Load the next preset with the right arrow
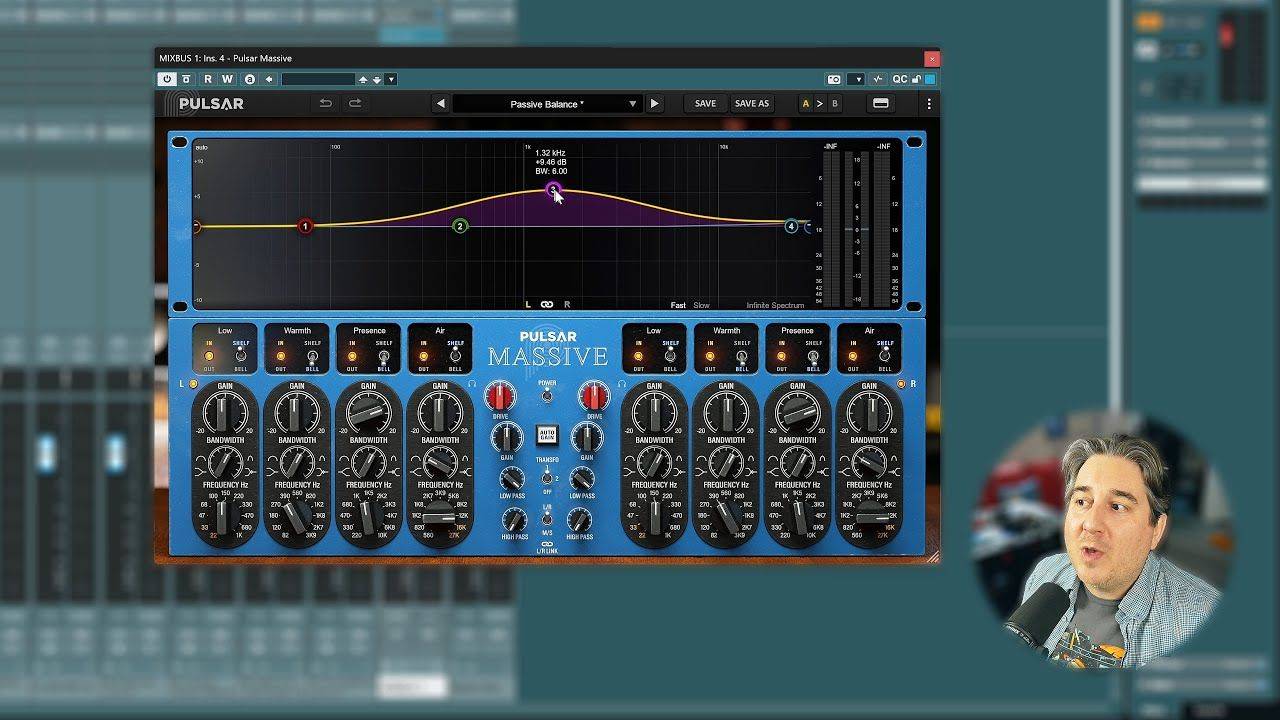 655,103
